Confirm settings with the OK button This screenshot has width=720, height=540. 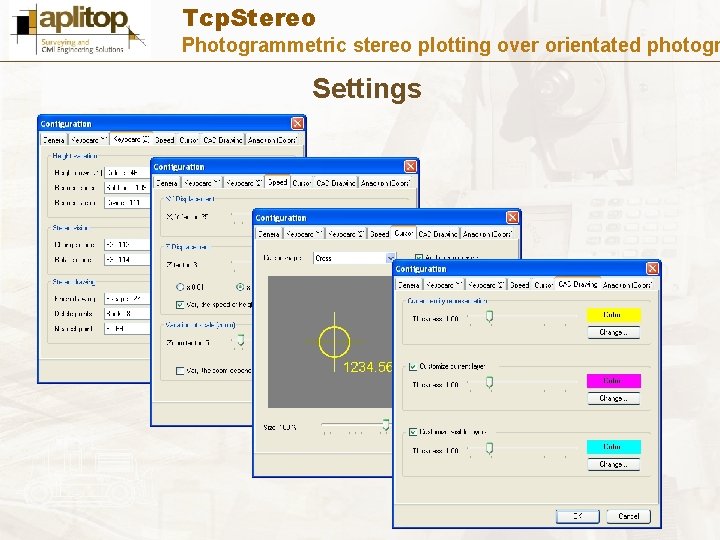[x=578, y=516]
